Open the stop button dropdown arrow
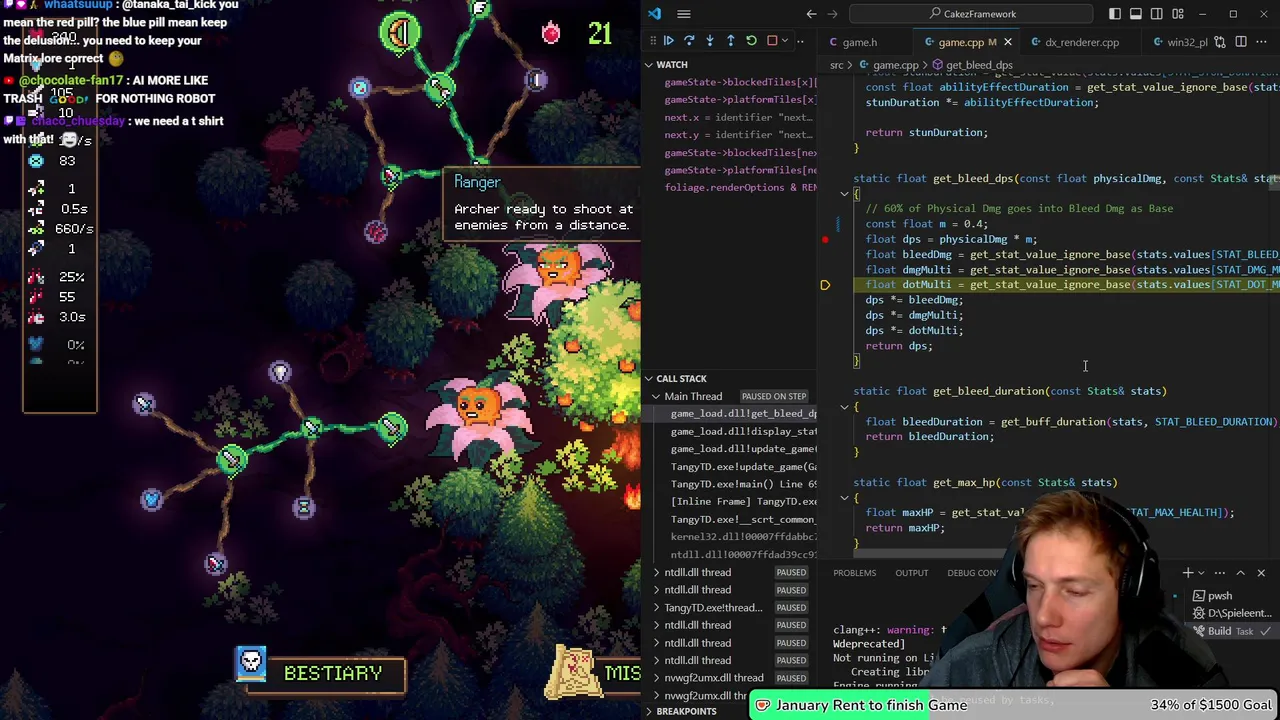The image size is (1280, 720). click(x=786, y=41)
